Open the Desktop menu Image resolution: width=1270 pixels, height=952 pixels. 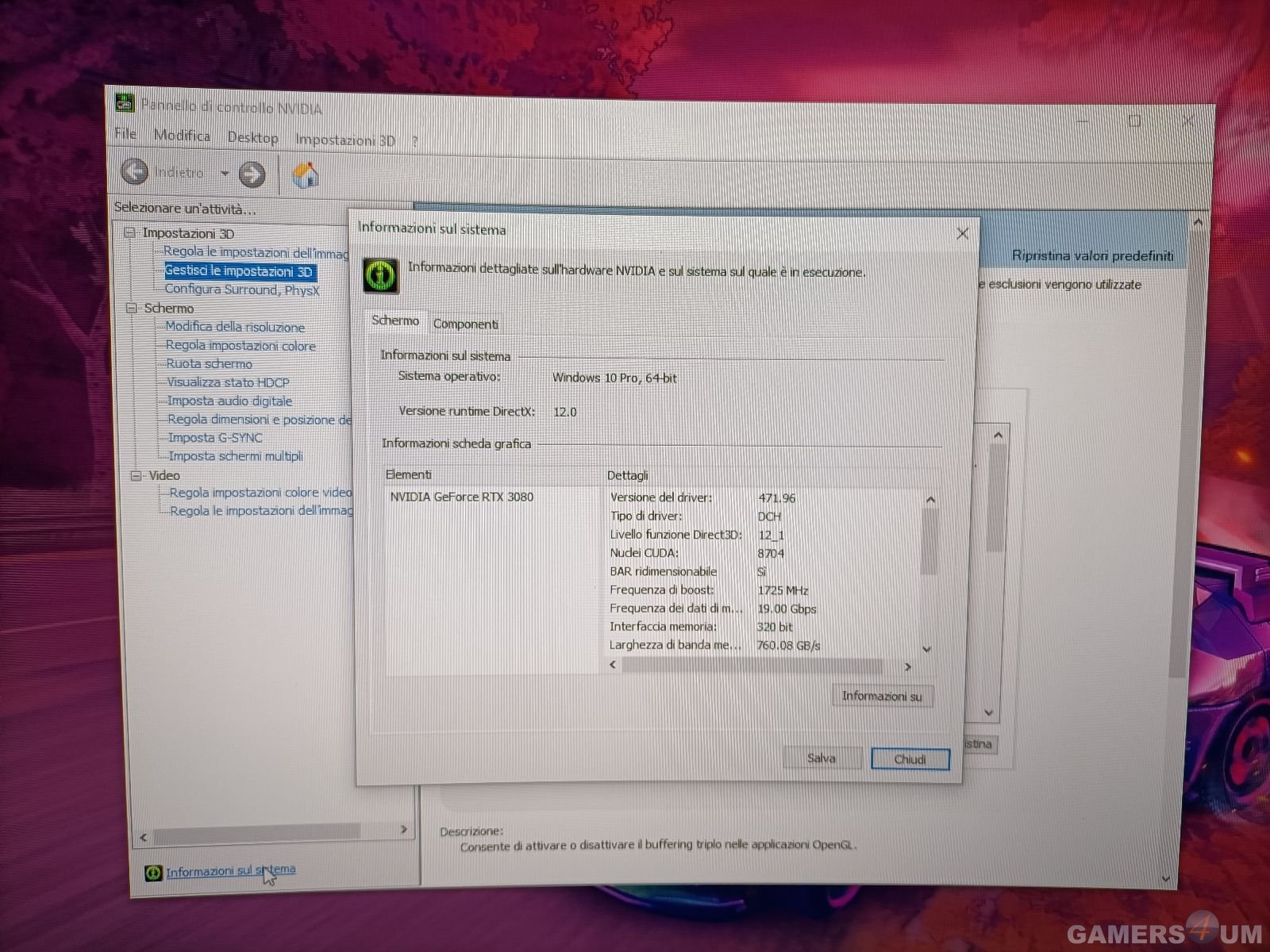253,137
